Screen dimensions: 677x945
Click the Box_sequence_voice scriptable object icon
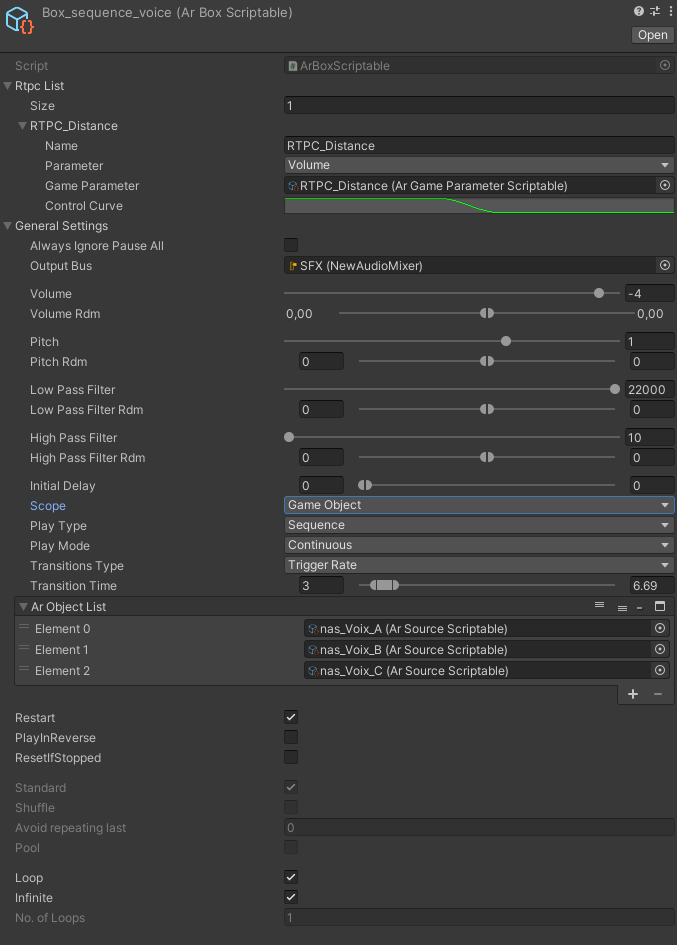coord(19,20)
